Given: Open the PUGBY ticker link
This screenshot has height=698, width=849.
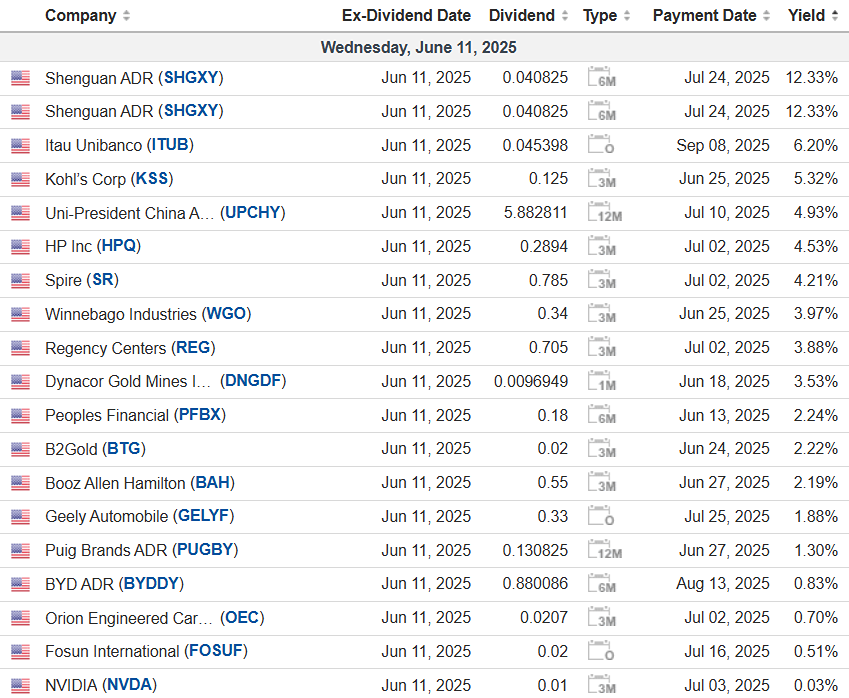Looking at the screenshot, I should tap(205, 550).
